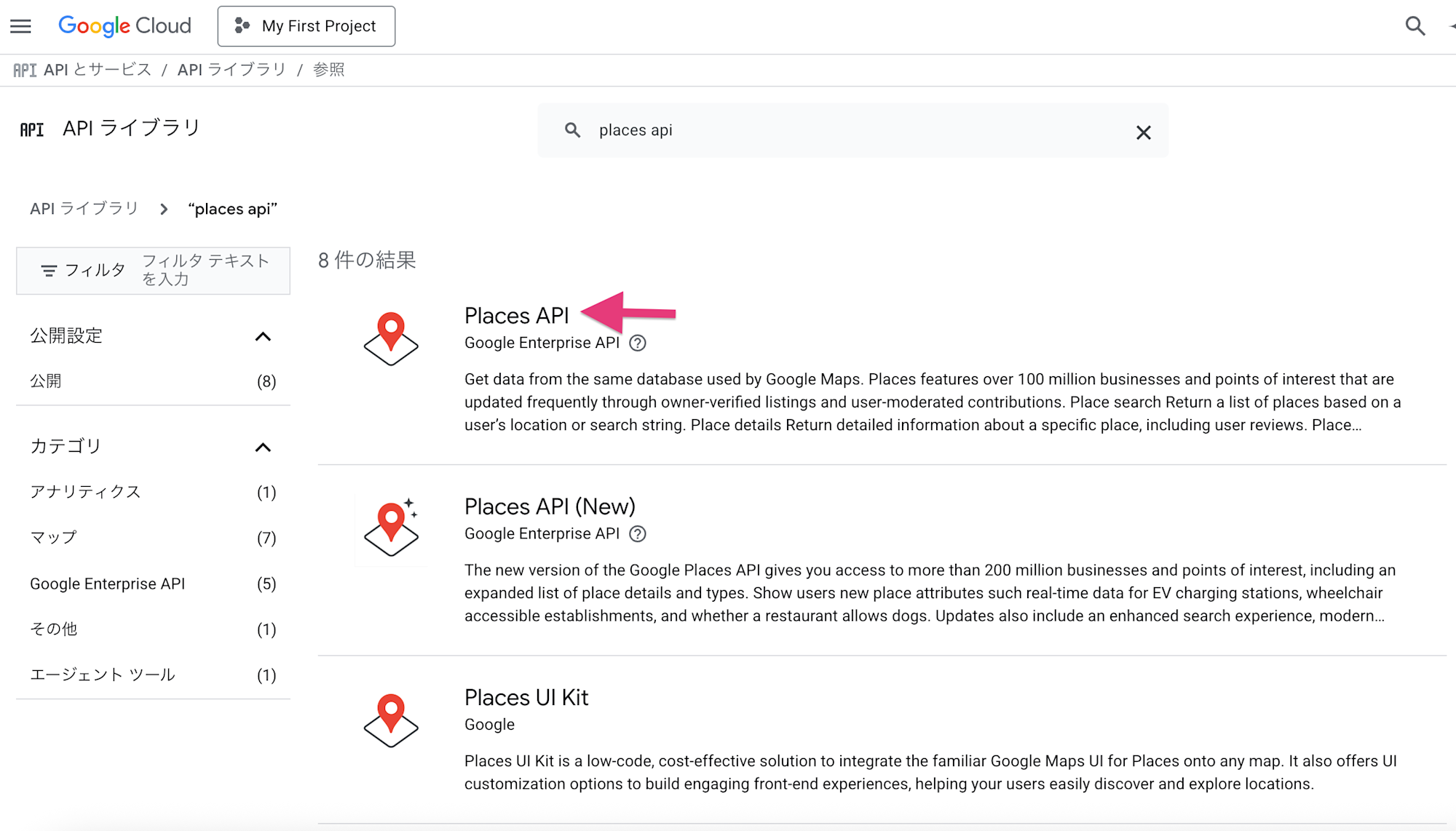The width and height of the screenshot is (1456, 831).
Task: Open the Places UI Kit result title
Action: click(526, 697)
